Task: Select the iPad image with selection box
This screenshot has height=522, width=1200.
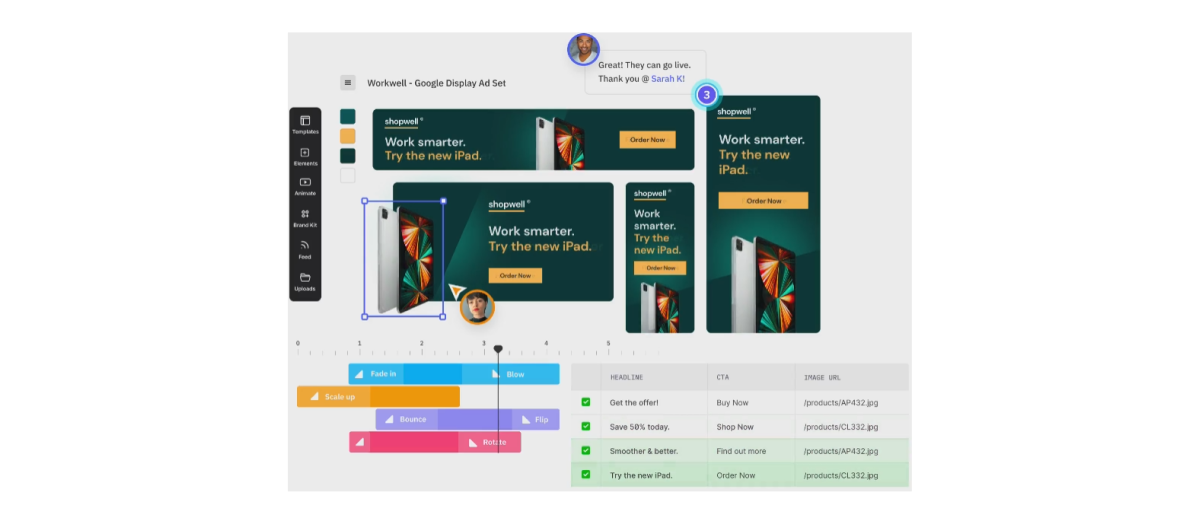Action: coord(404,259)
